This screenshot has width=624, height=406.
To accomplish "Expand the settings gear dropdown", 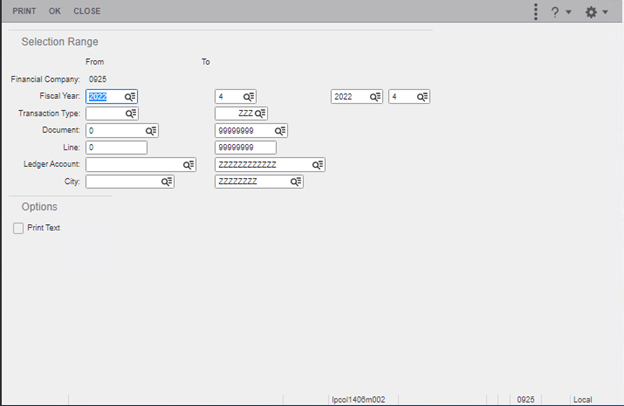I will pyautogui.click(x=596, y=11).
